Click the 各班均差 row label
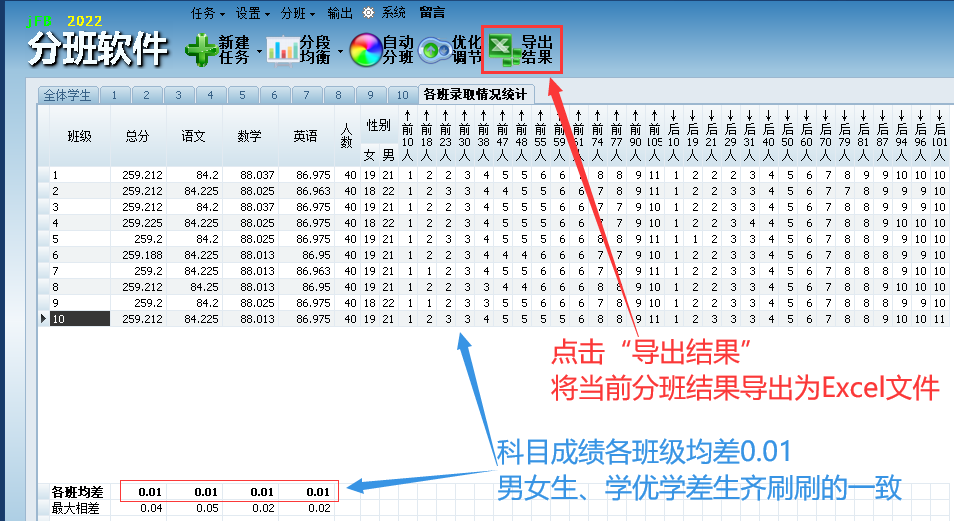 tap(77, 492)
